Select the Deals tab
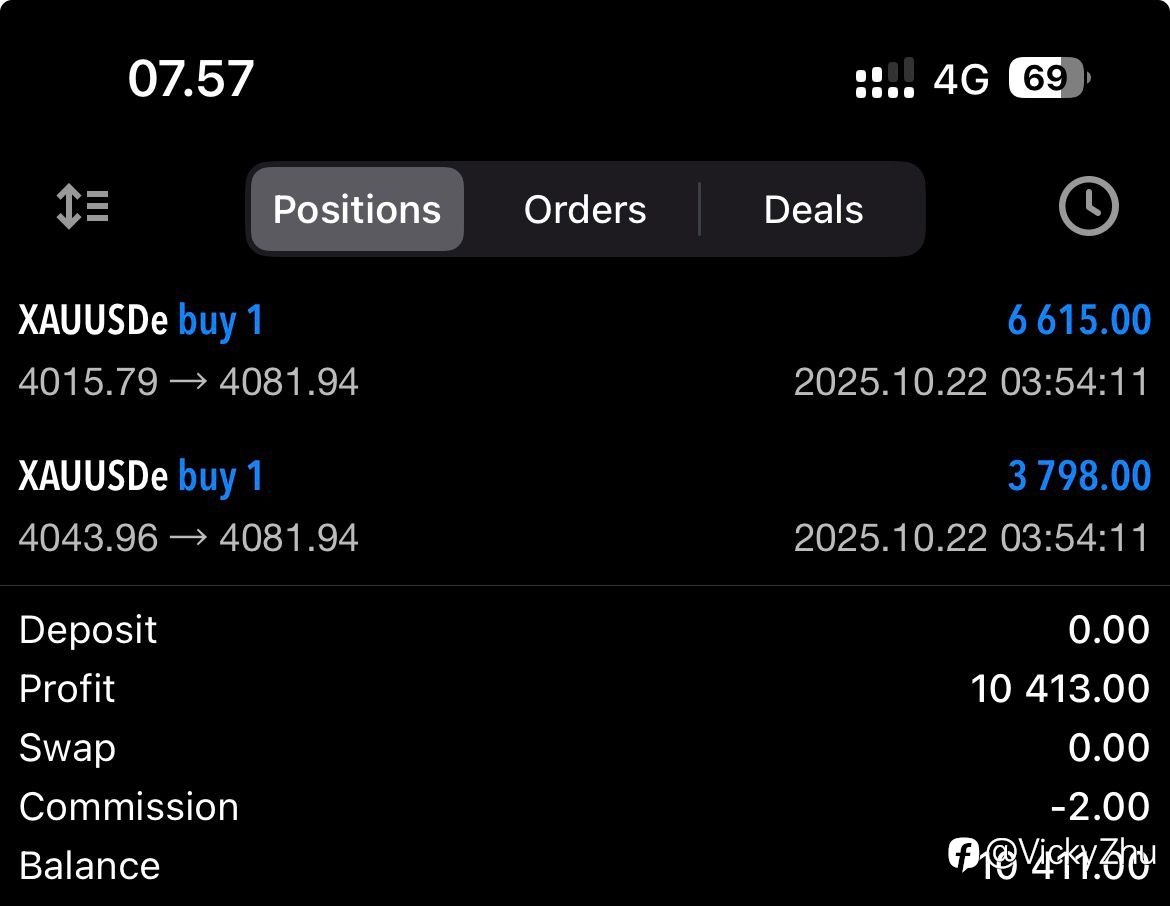Viewport: 1170px width, 906px height. click(813, 209)
